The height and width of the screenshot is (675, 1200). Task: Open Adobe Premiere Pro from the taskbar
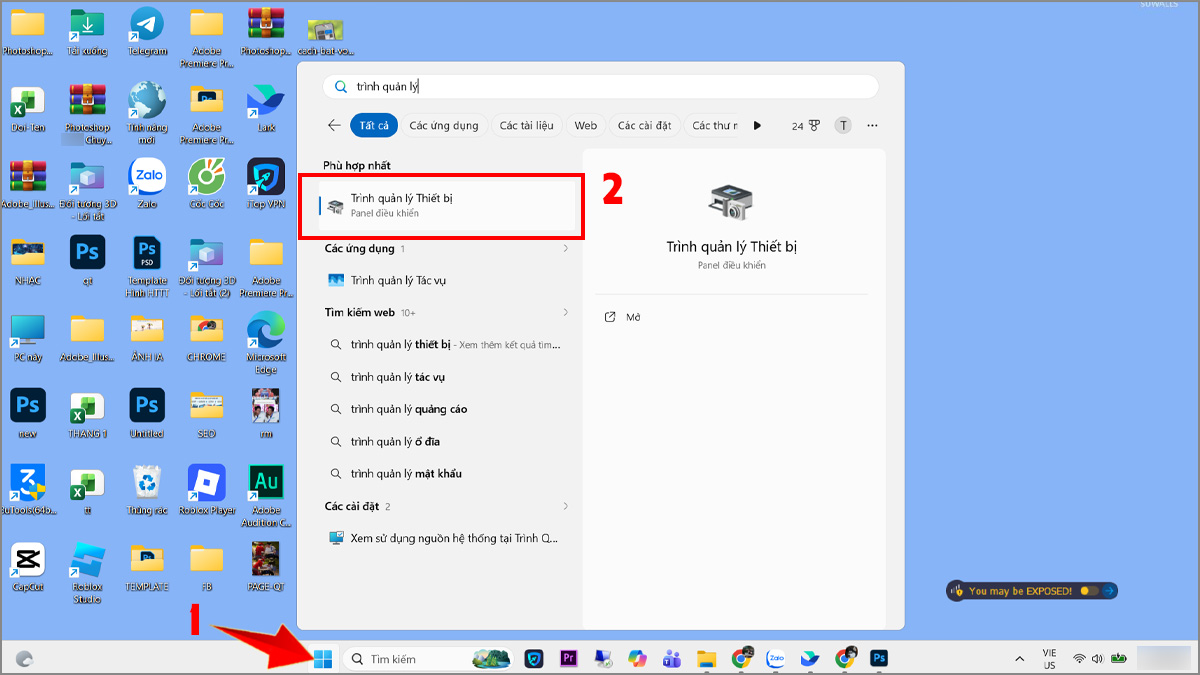[569, 658]
